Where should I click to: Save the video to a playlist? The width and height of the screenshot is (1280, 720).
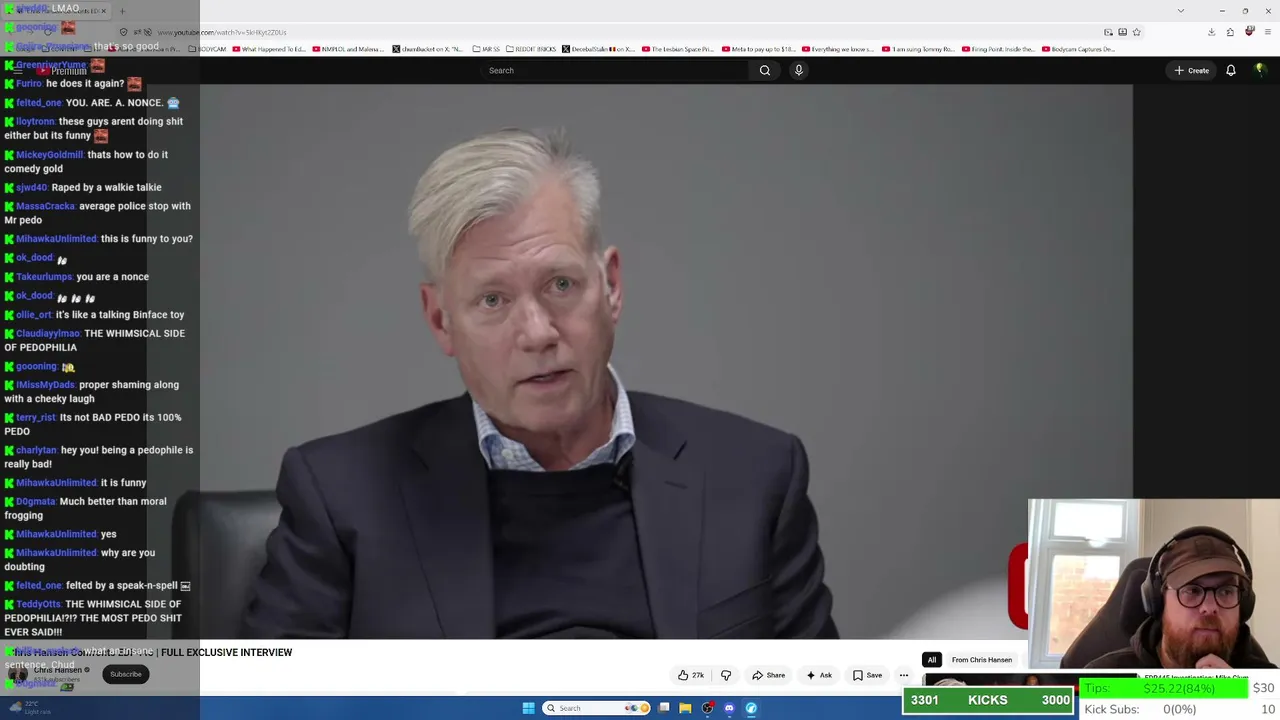pos(867,675)
